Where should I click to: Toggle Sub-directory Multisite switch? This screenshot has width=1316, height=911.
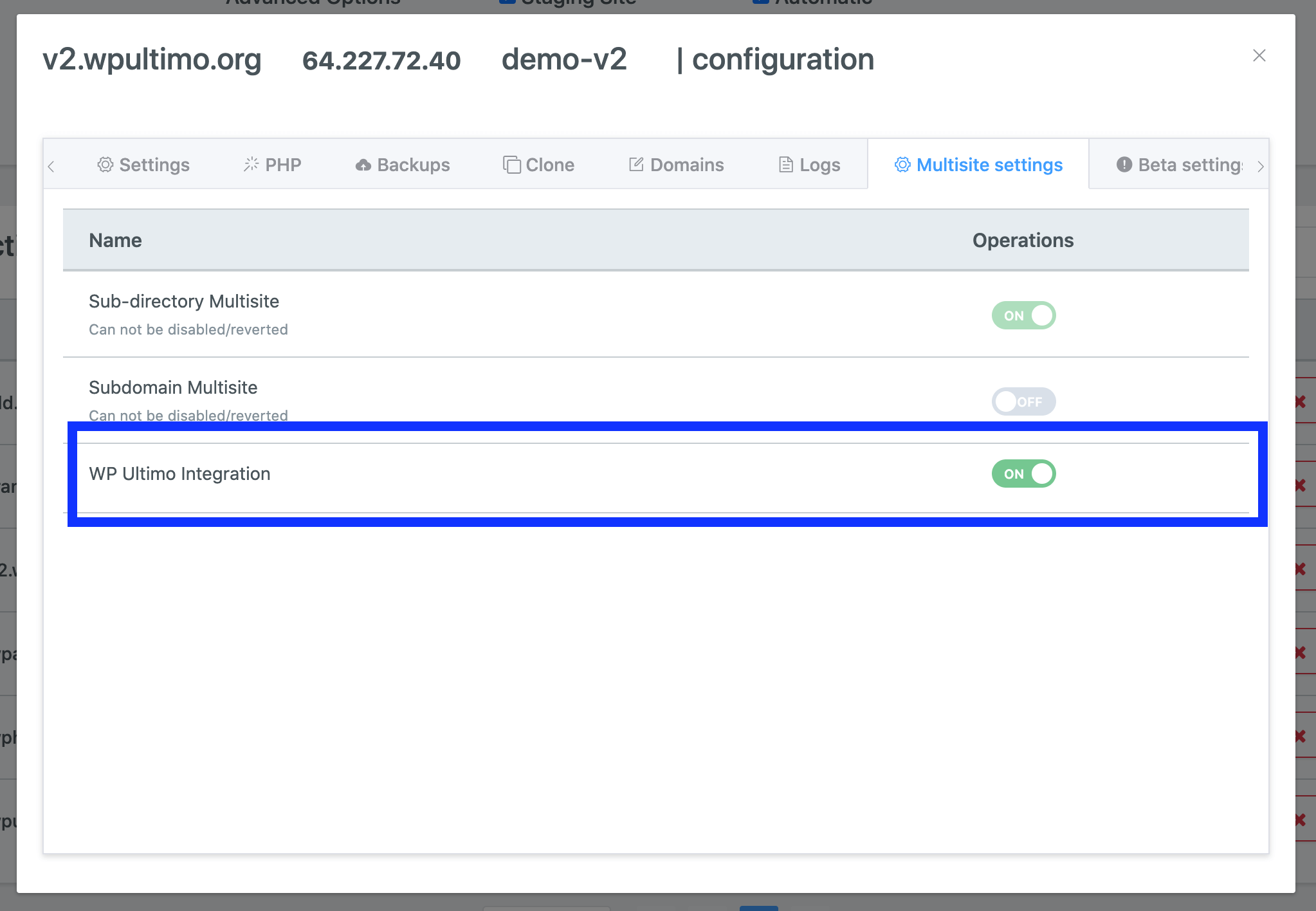[1023, 315]
